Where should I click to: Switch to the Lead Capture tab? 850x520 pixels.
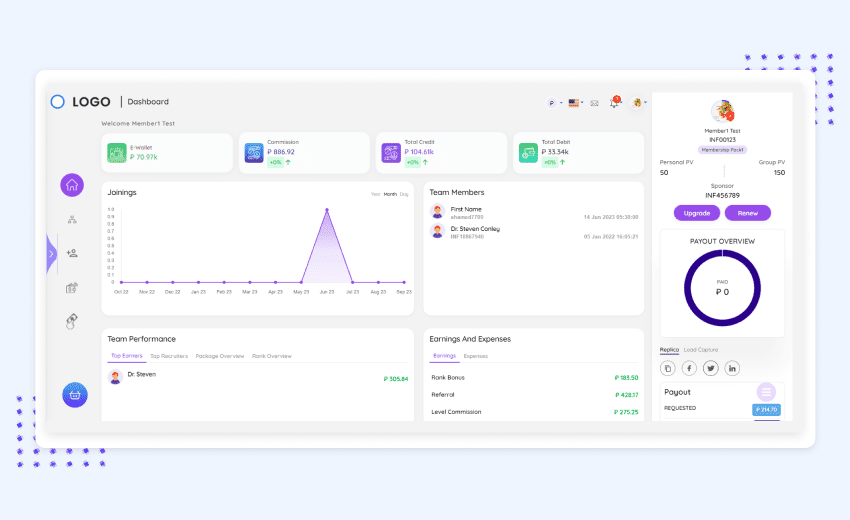click(x=701, y=350)
